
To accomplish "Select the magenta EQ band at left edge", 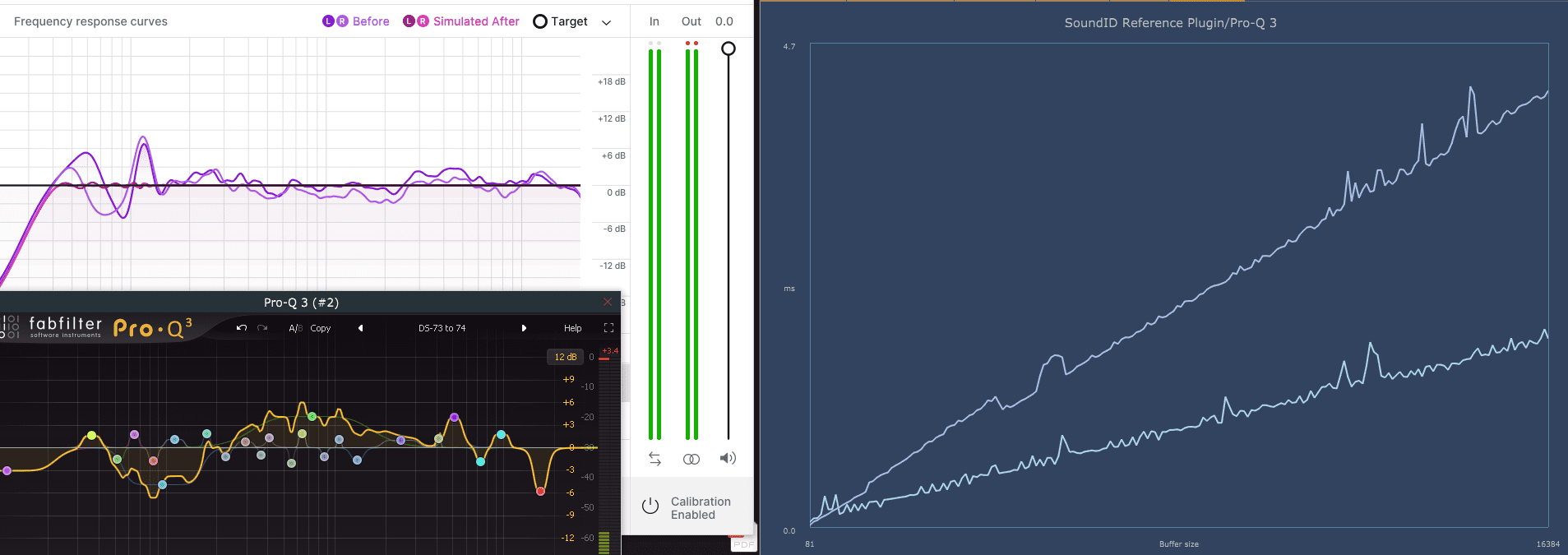I will [7, 470].
